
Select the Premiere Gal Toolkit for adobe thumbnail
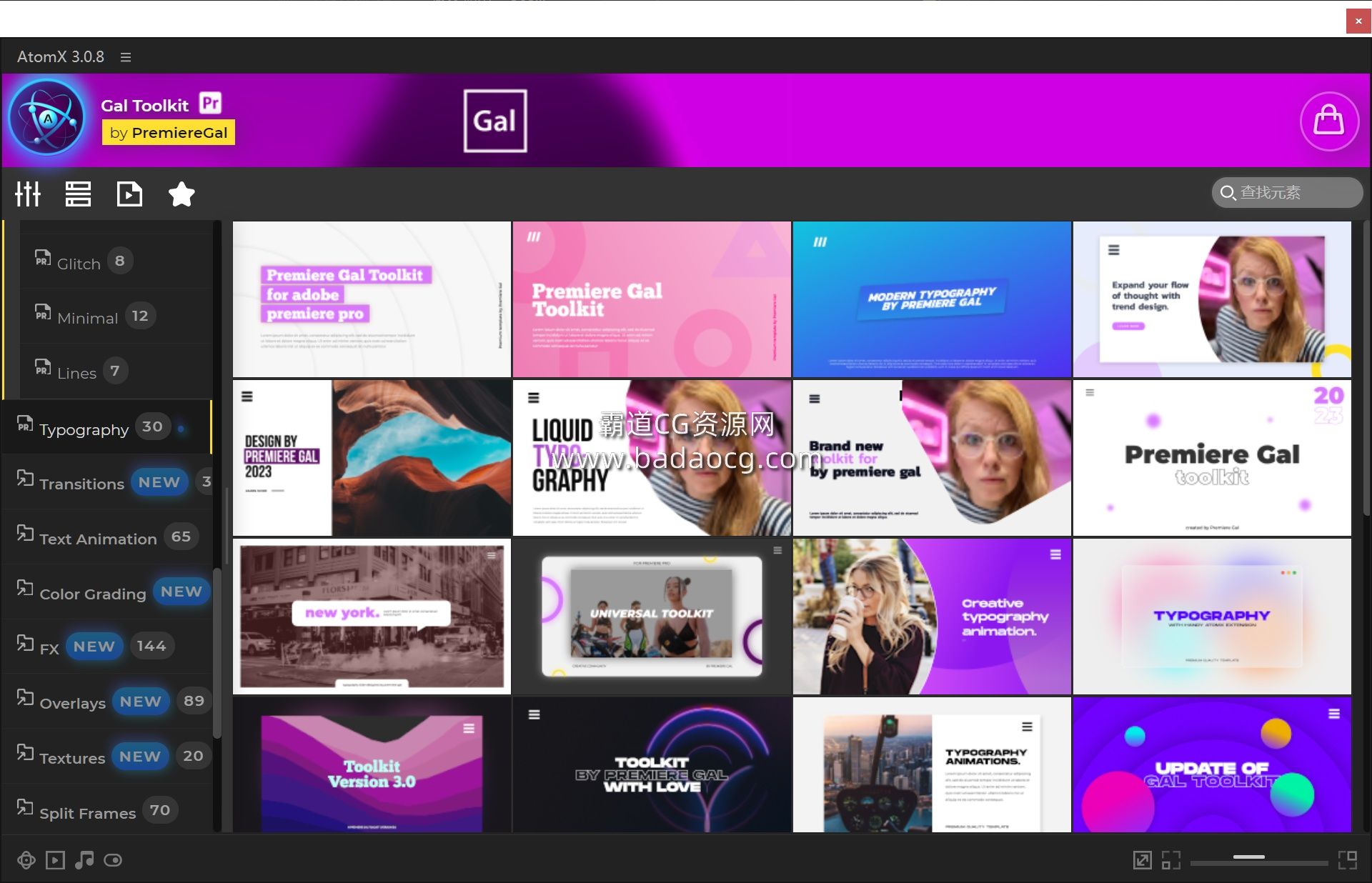pos(372,299)
